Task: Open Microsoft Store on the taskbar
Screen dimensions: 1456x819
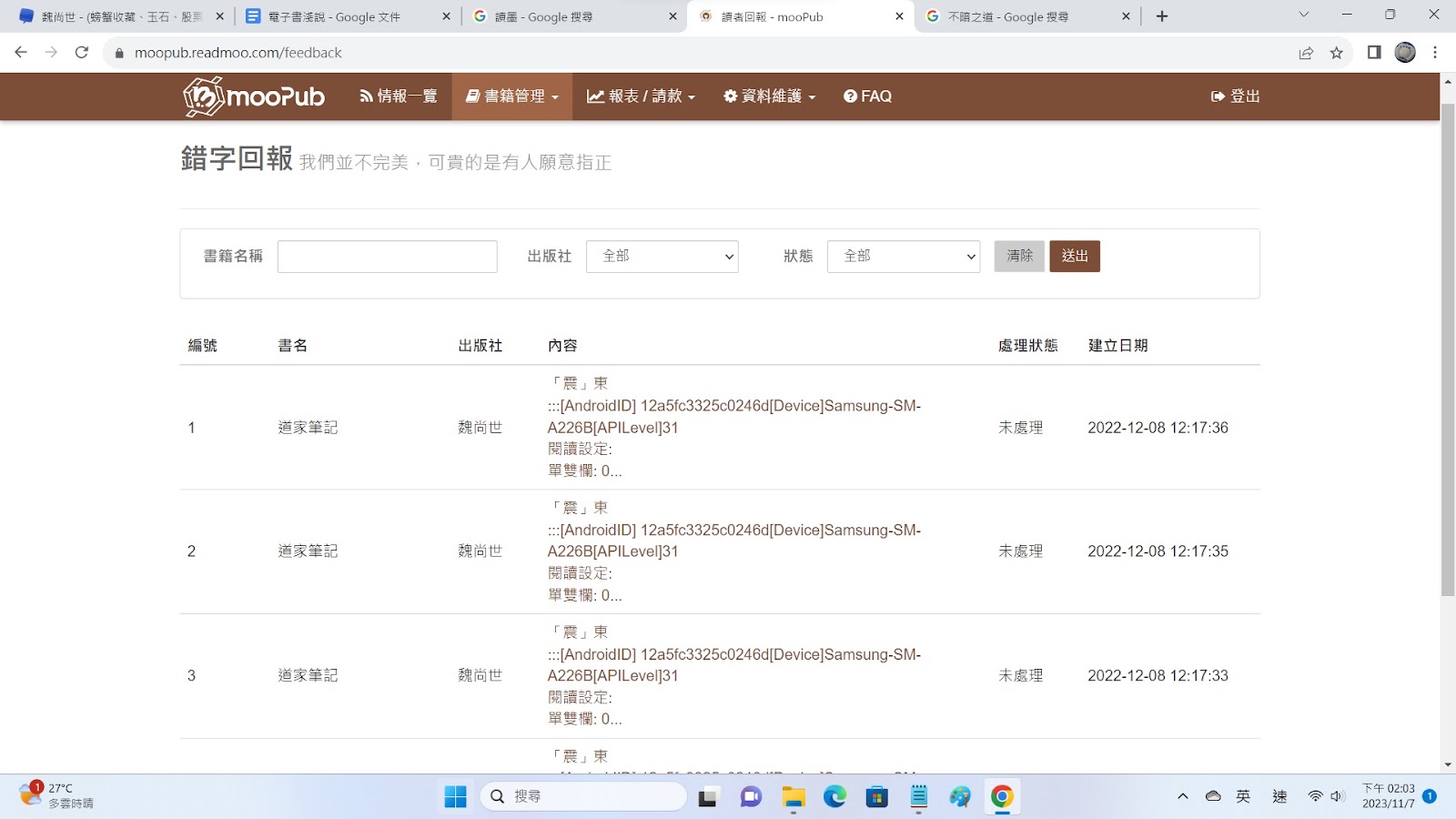Action: pos(876,797)
